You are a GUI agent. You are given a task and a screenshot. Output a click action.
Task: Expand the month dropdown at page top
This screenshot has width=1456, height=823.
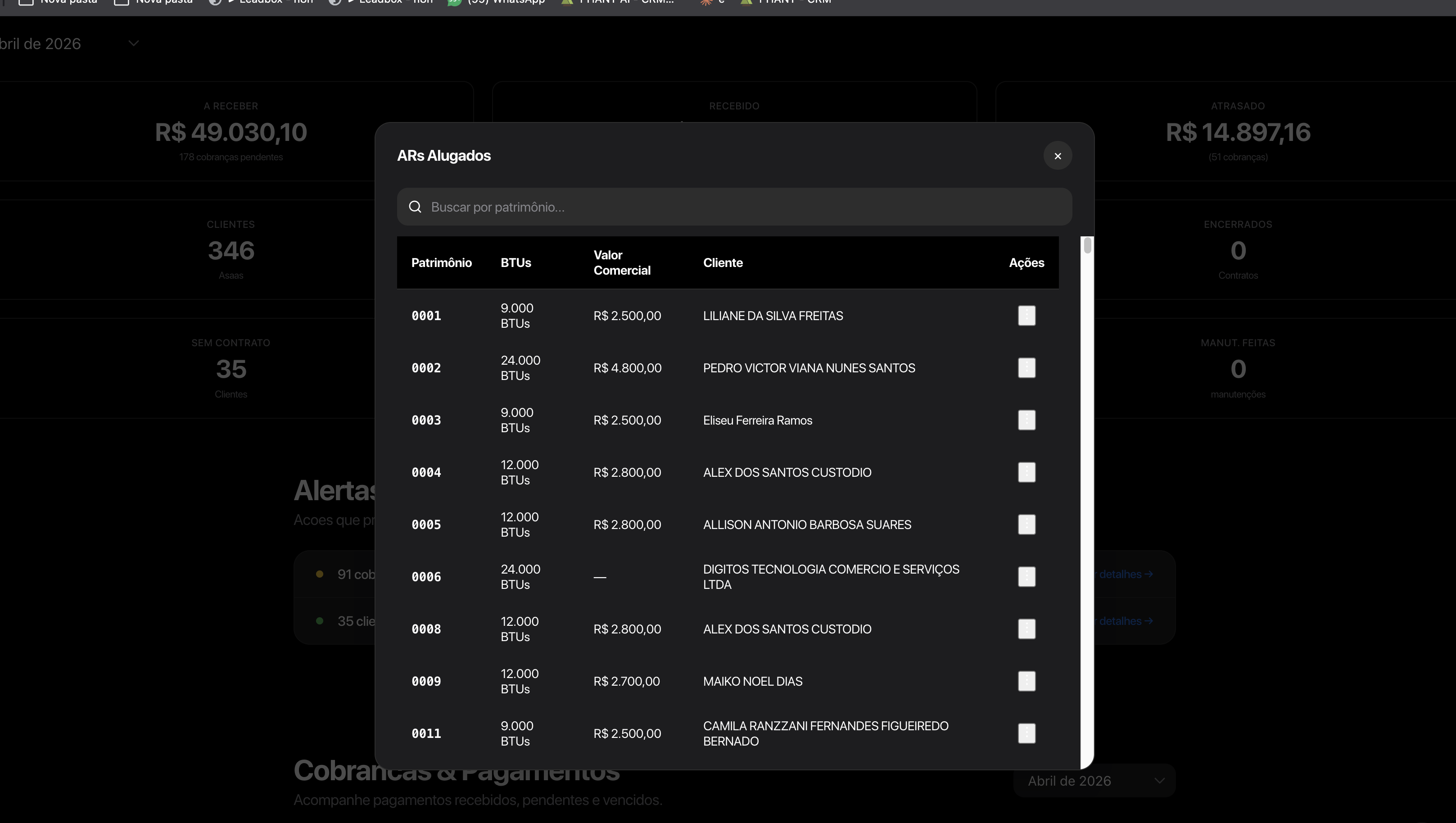133,44
